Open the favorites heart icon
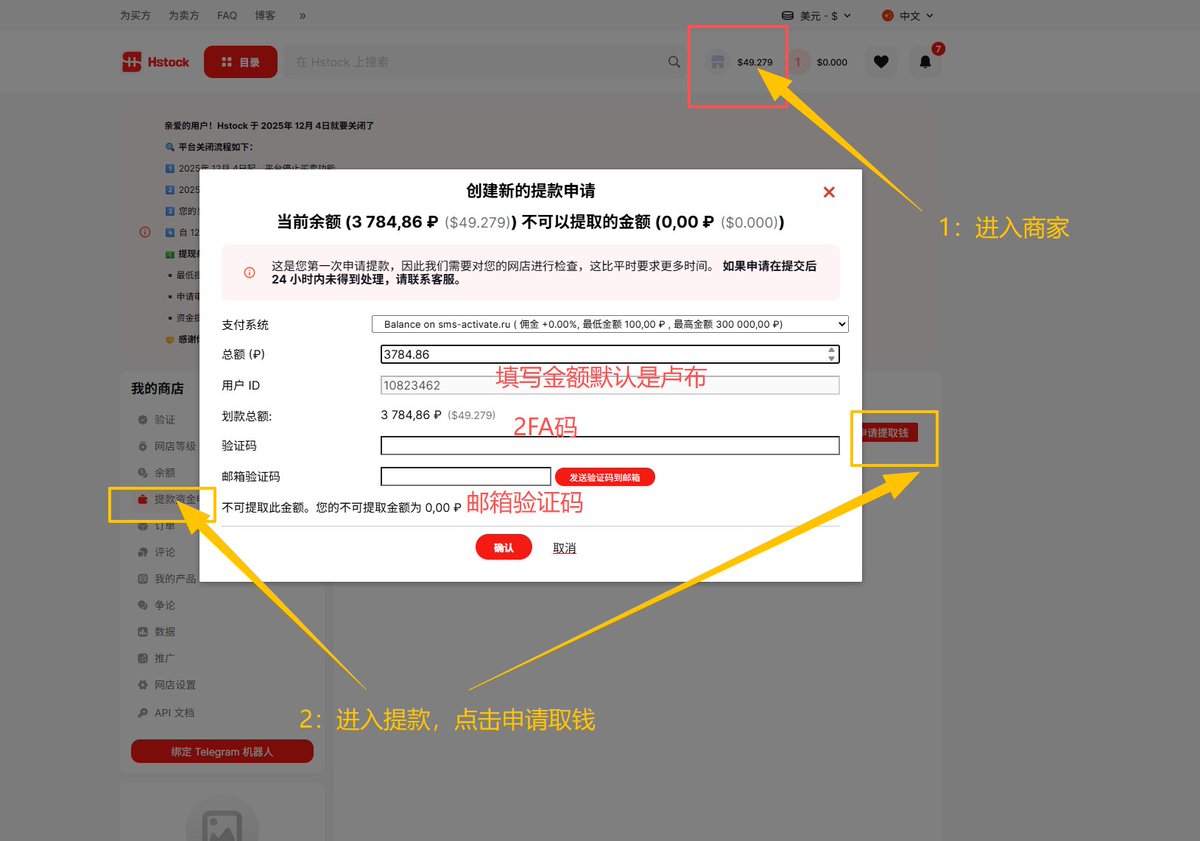 (x=880, y=62)
